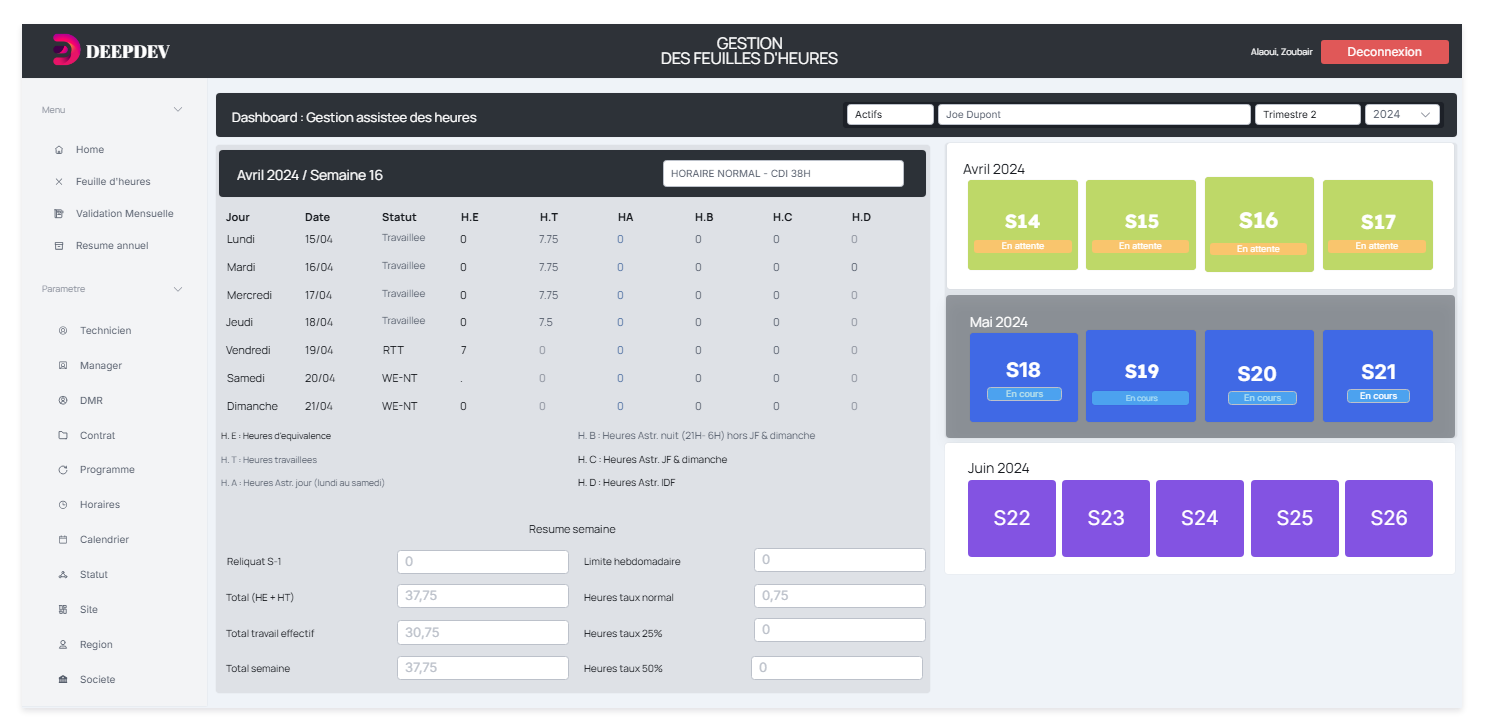Select week S16 tile in Avril 2024
This screenshot has height=721, width=1486.
click(1258, 224)
